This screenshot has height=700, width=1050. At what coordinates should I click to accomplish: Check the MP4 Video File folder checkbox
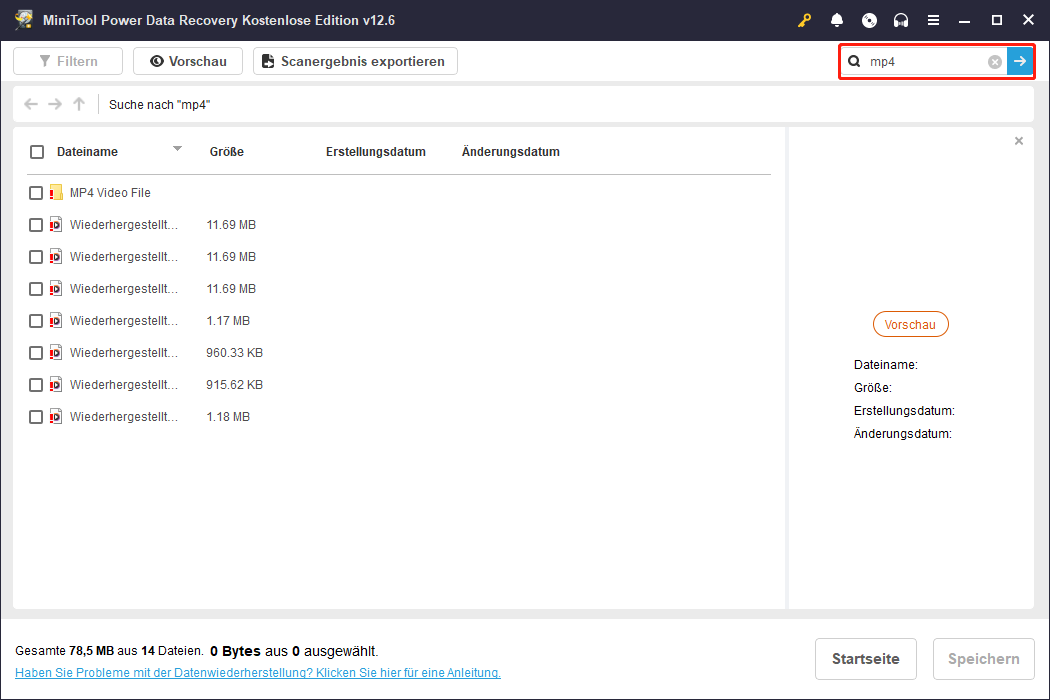[36, 193]
